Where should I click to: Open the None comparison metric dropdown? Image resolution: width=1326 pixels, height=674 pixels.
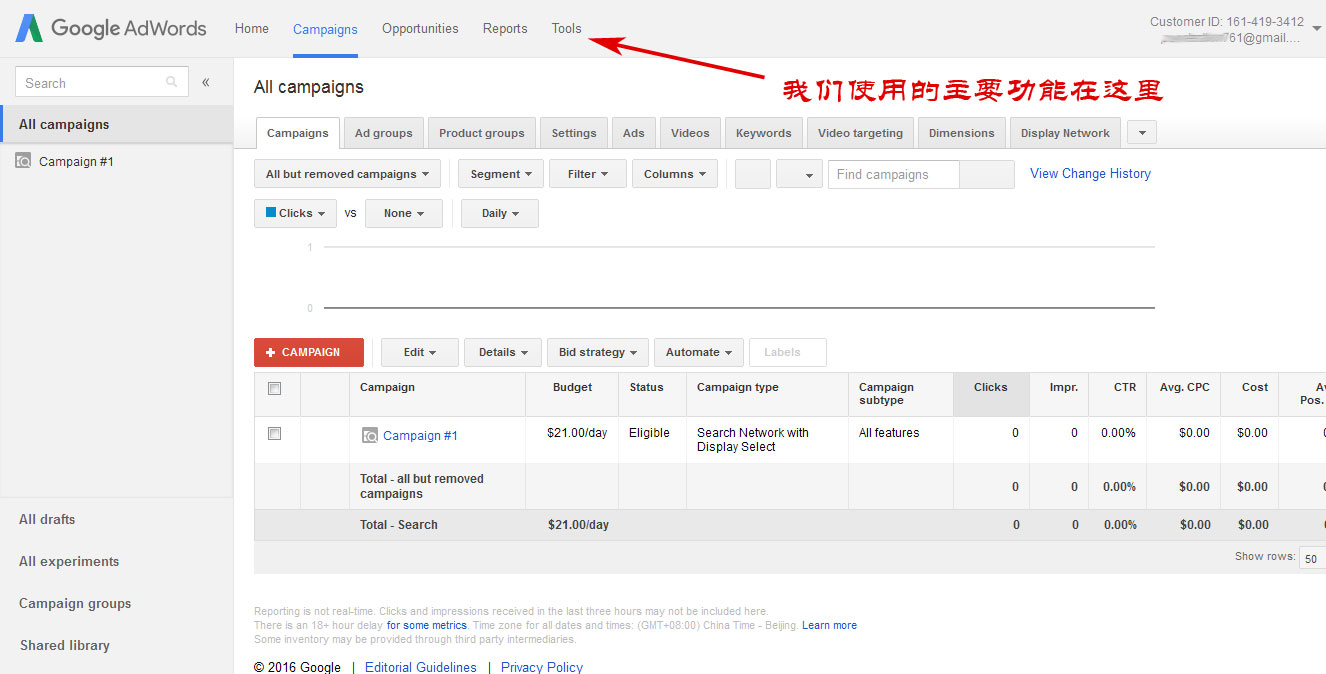404,213
